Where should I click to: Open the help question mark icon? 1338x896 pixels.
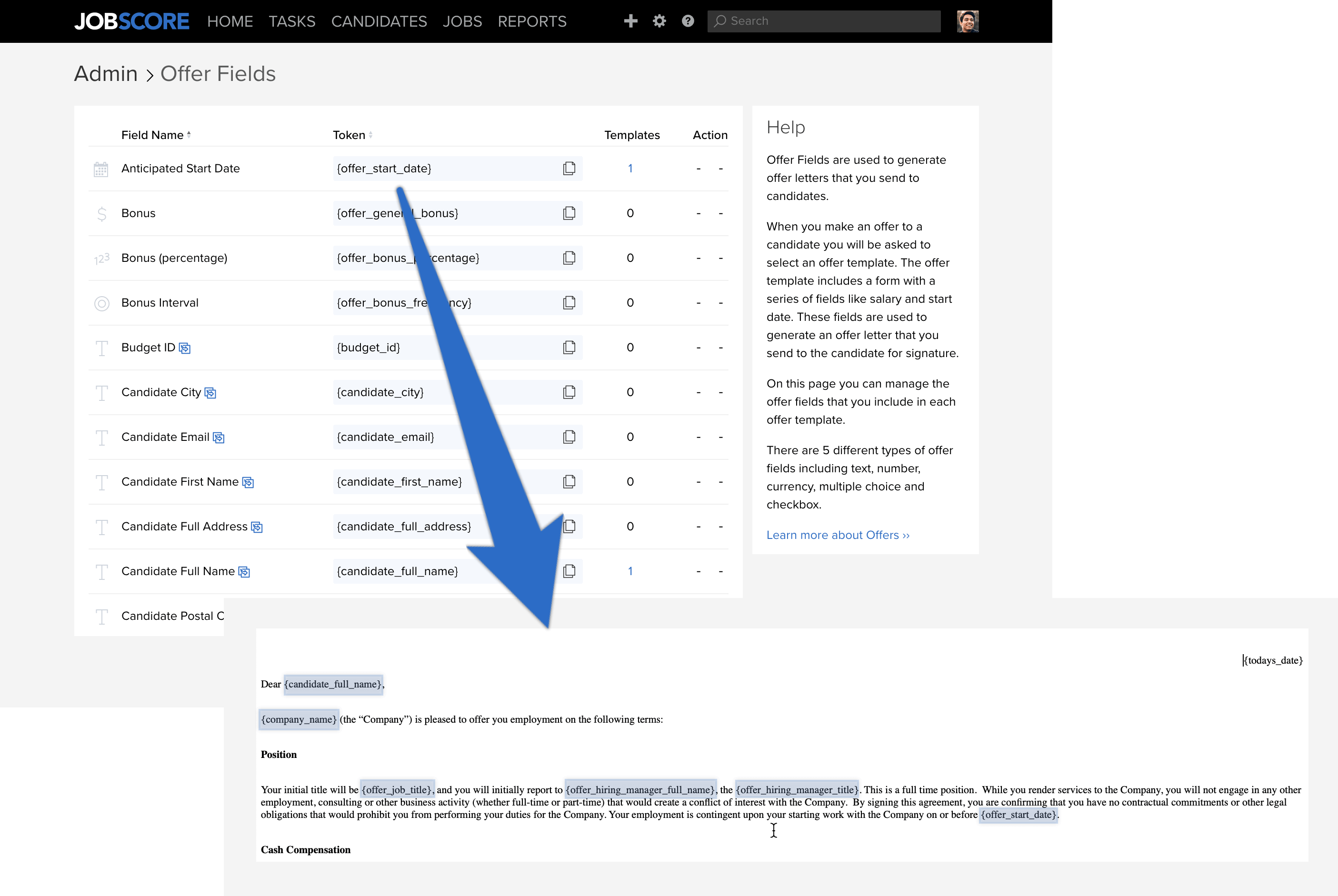point(688,21)
